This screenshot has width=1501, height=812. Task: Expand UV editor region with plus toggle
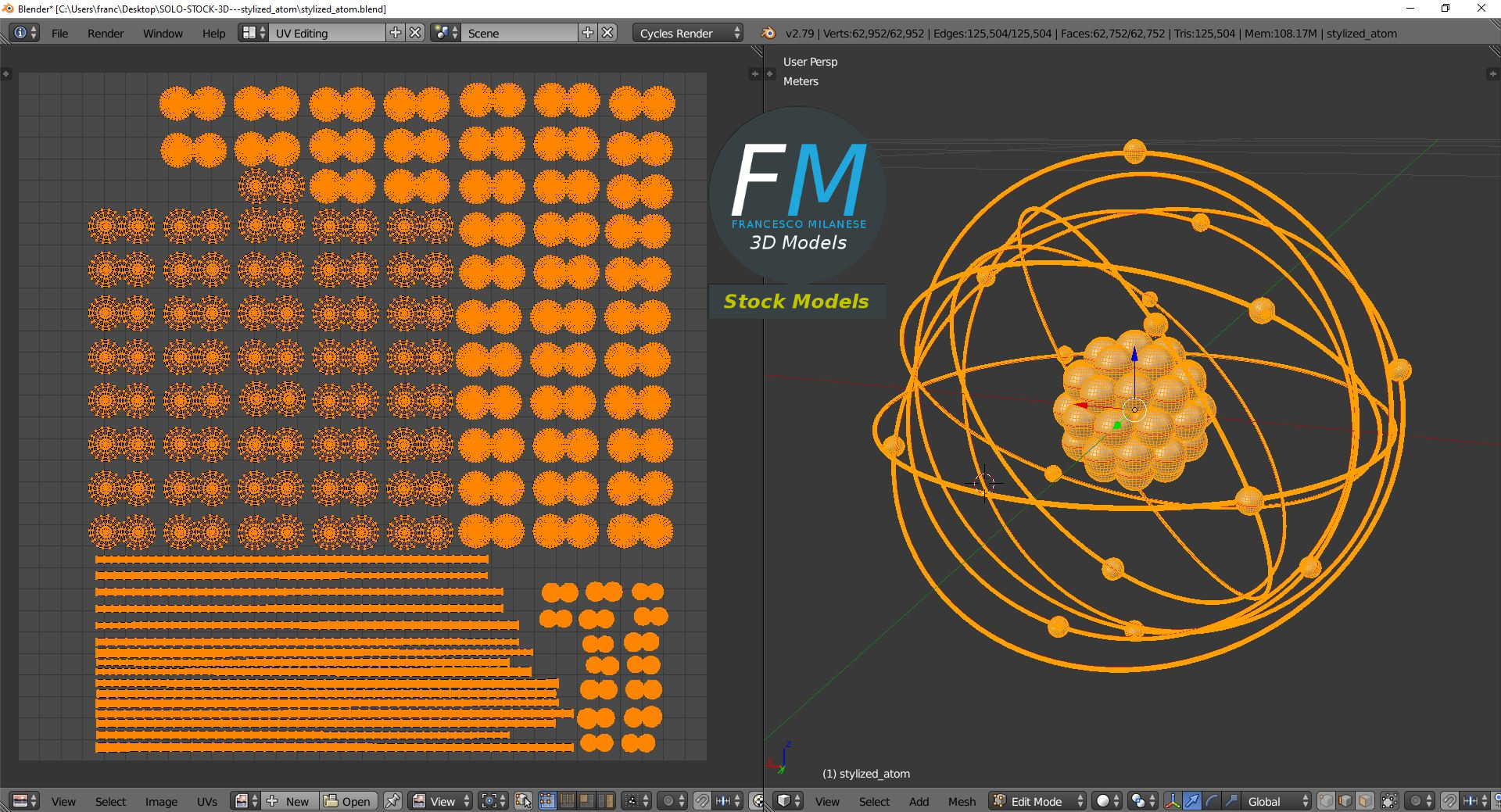5,73
